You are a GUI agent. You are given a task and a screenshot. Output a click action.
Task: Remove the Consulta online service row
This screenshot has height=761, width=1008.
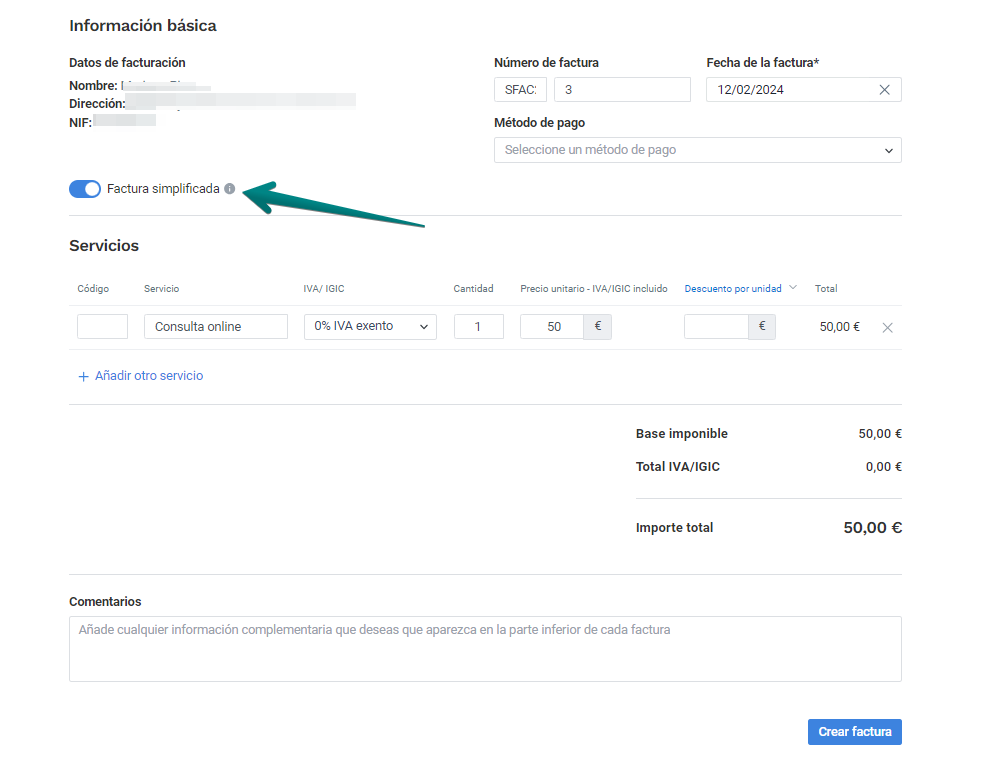(887, 327)
